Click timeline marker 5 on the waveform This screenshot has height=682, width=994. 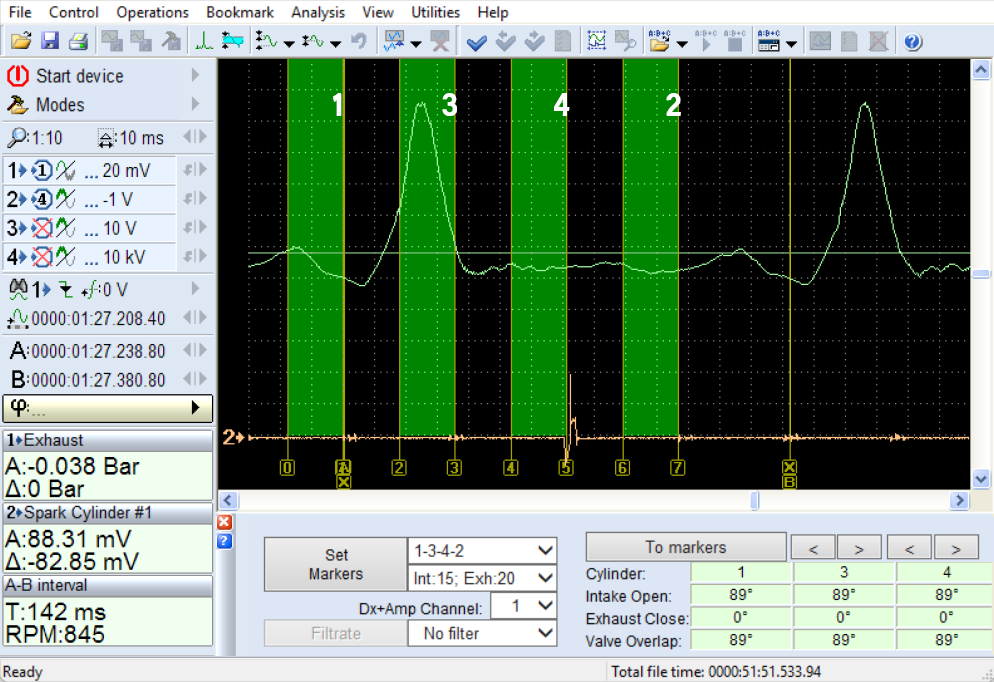click(566, 468)
